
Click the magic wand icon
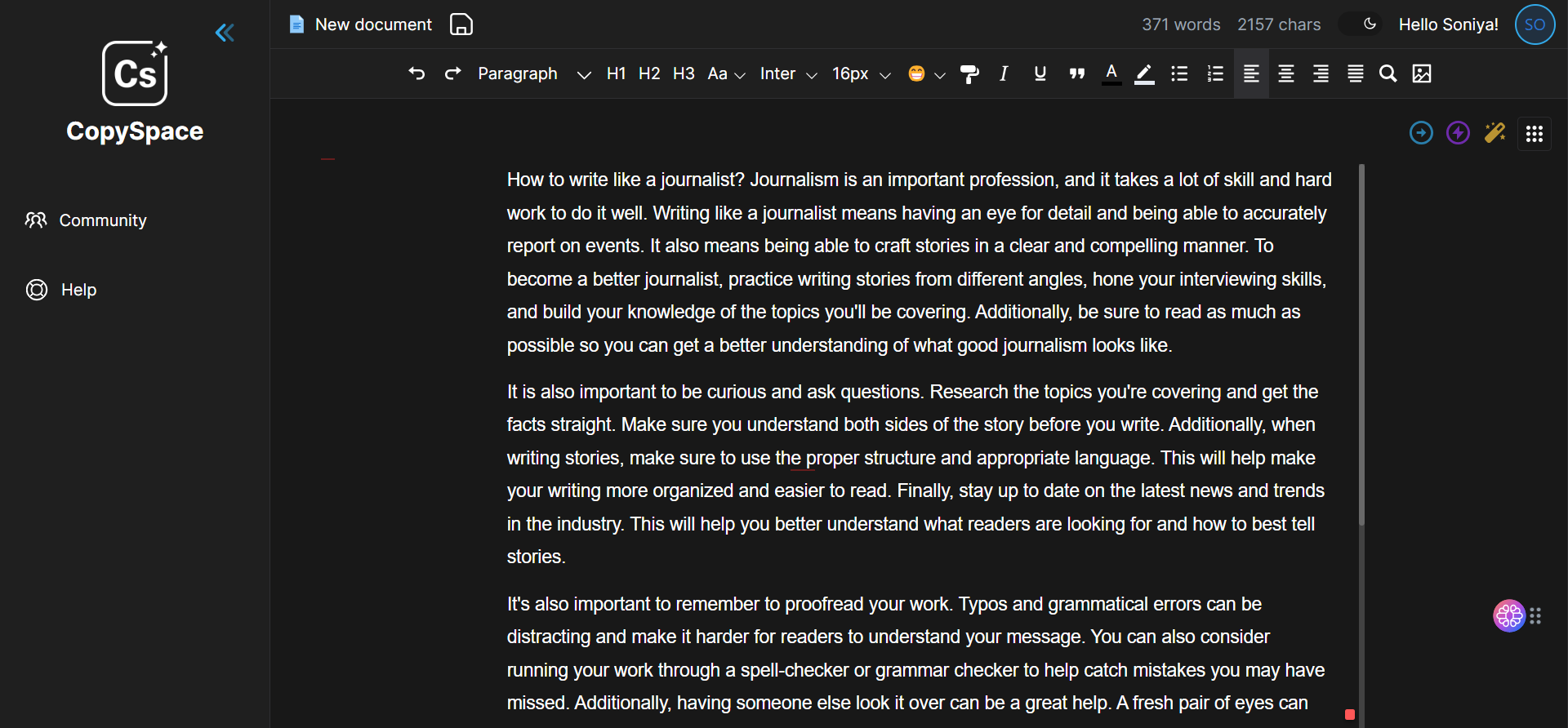[x=1495, y=132]
